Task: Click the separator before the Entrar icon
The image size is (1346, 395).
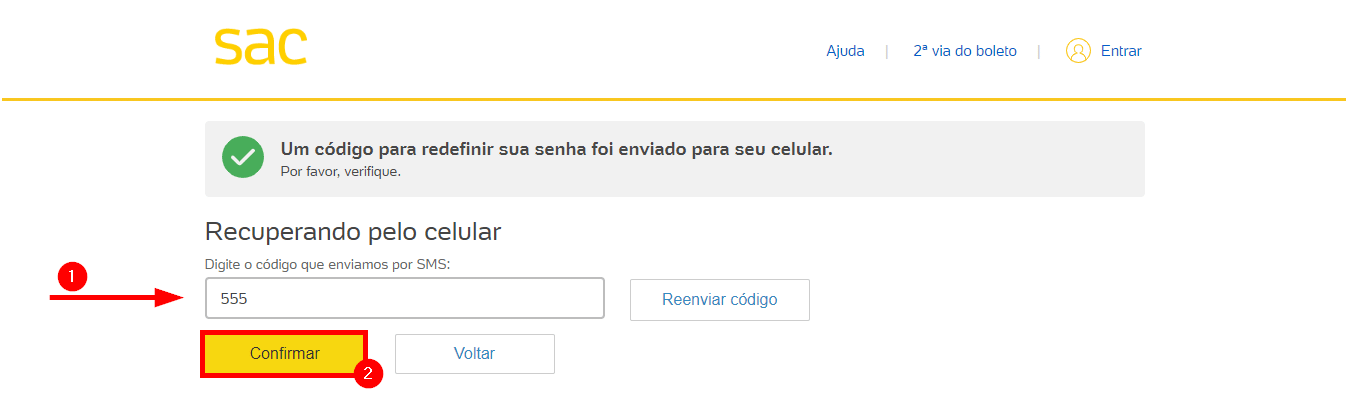Action: tap(1039, 51)
